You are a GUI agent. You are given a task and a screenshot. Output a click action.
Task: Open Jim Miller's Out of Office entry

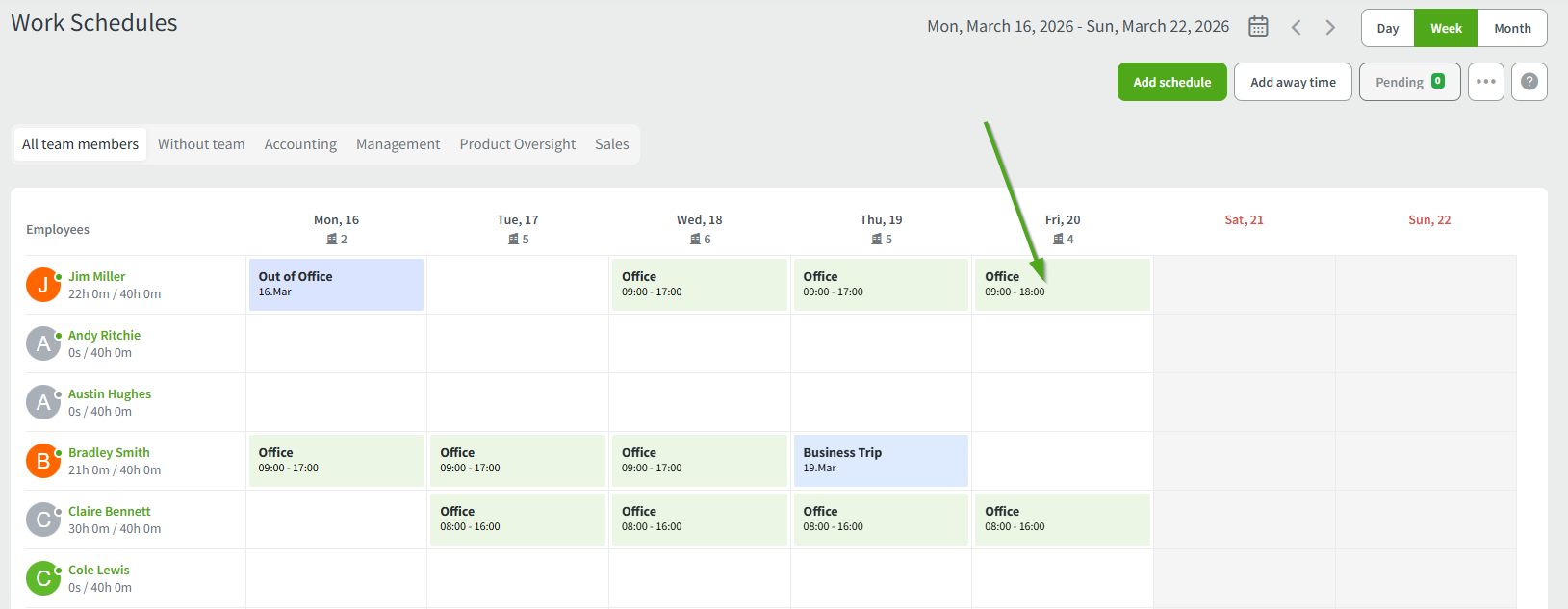tap(336, 284)
